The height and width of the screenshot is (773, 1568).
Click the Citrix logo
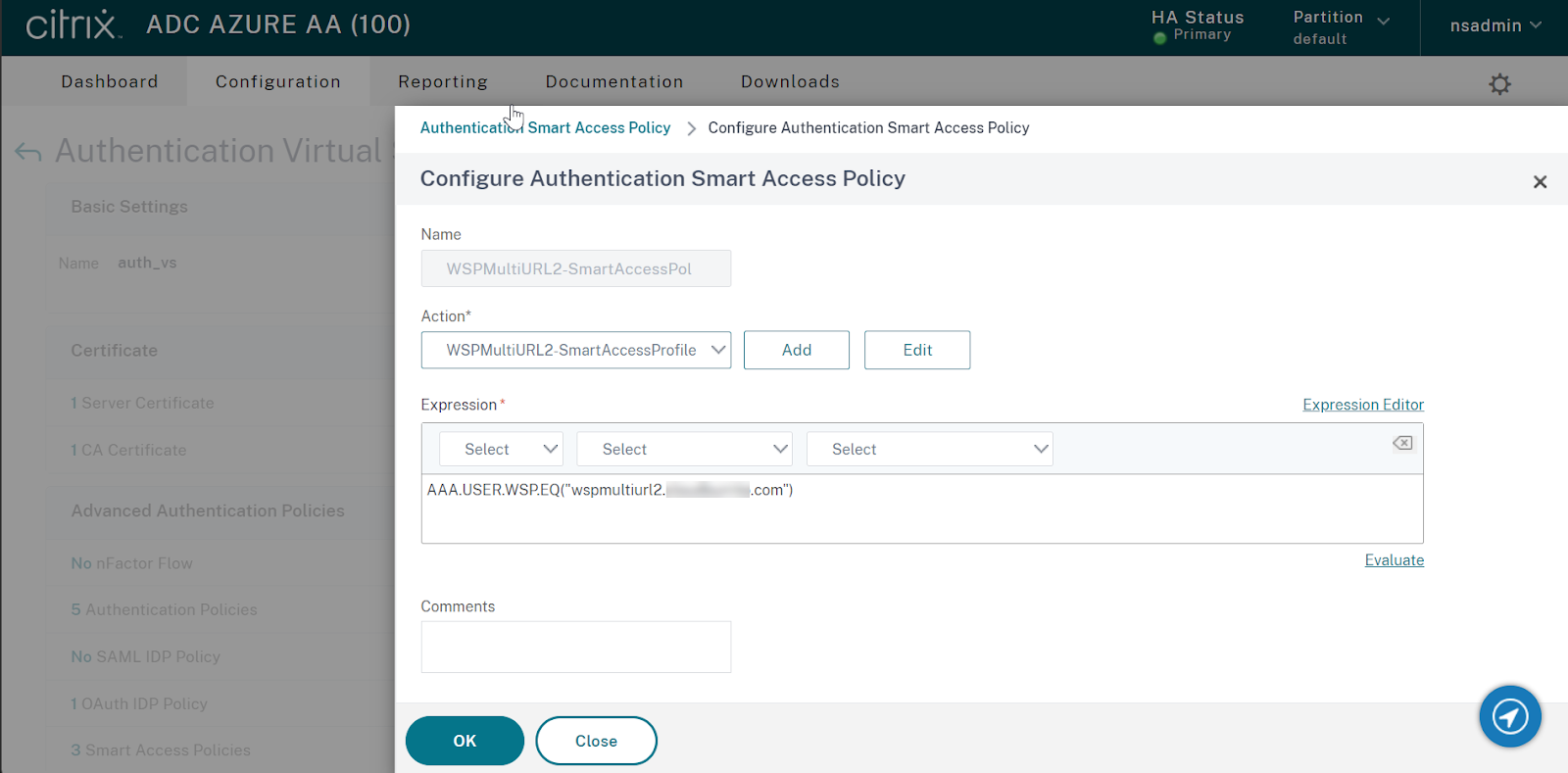point(73,24)
